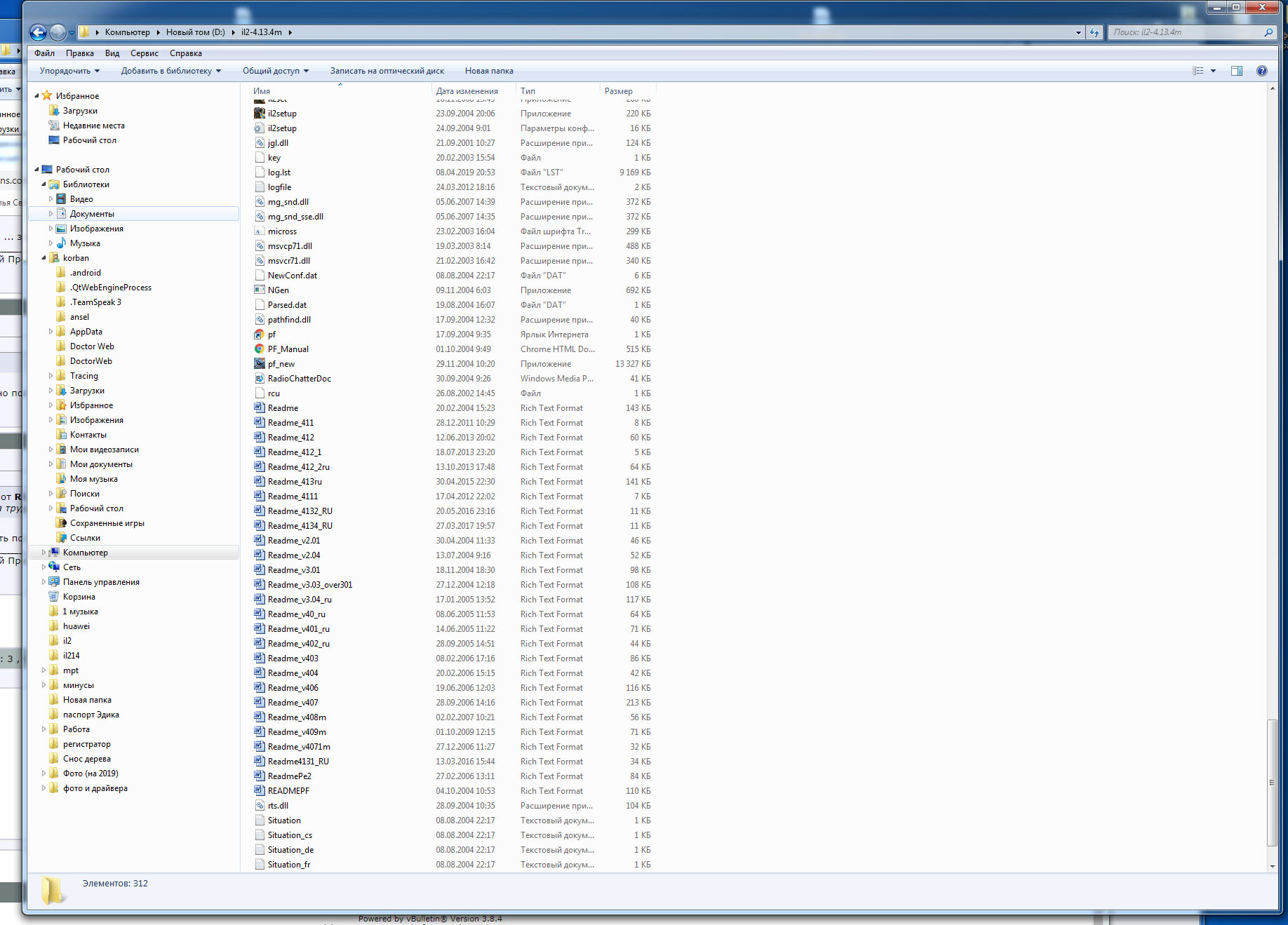This screenshot has width=1288, height=925.
Task: Select the log.lst file name
Action: [279, 173]
